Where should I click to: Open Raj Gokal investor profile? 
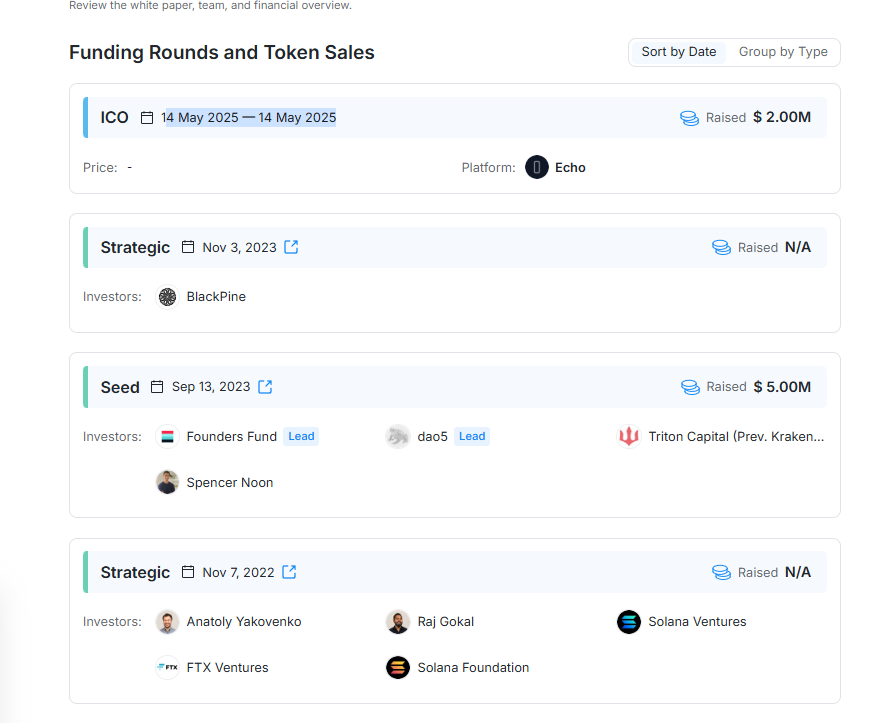tap(446, 622)
